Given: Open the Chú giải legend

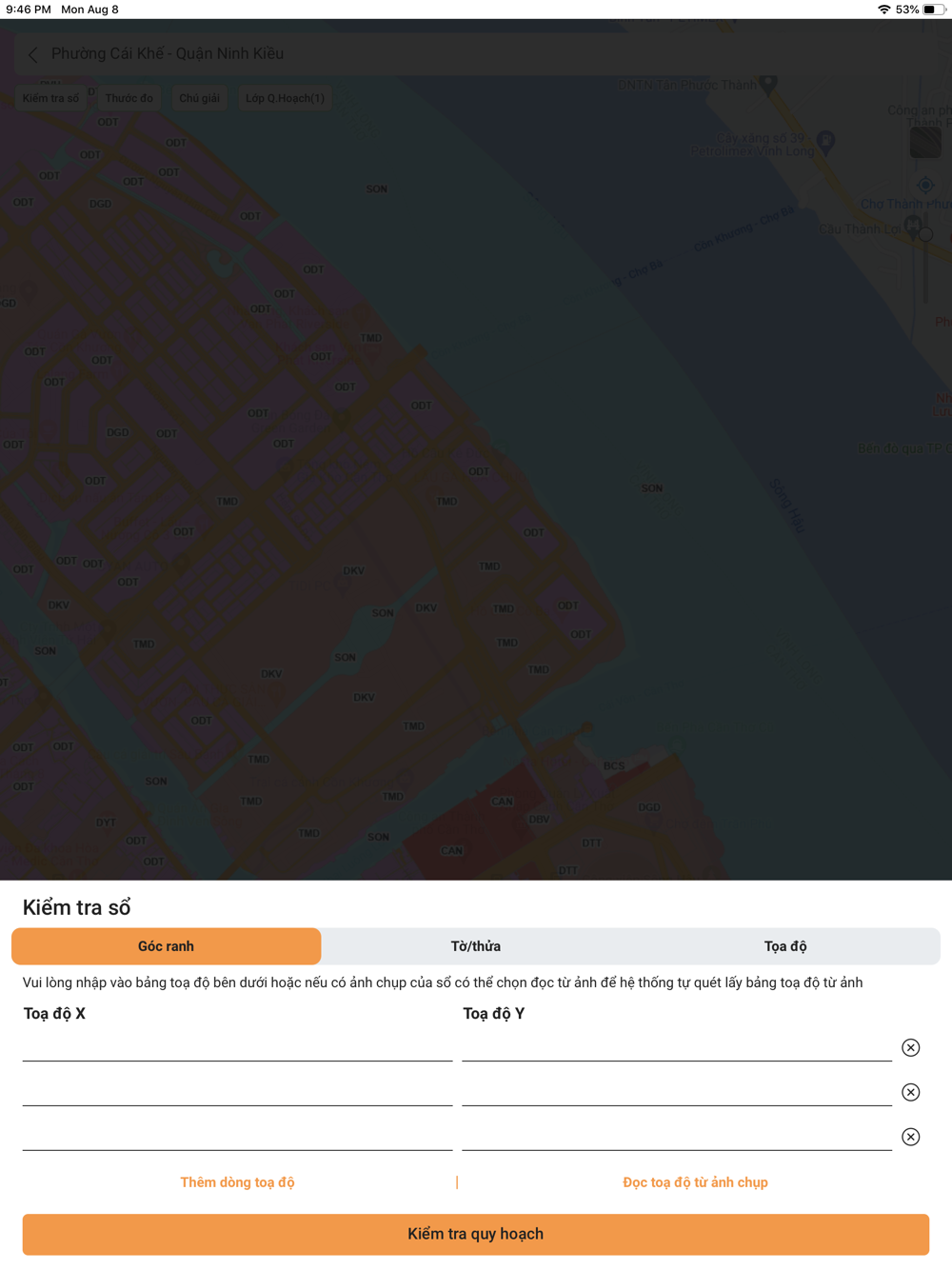Looking at the screenshot, I should (199, 98).
